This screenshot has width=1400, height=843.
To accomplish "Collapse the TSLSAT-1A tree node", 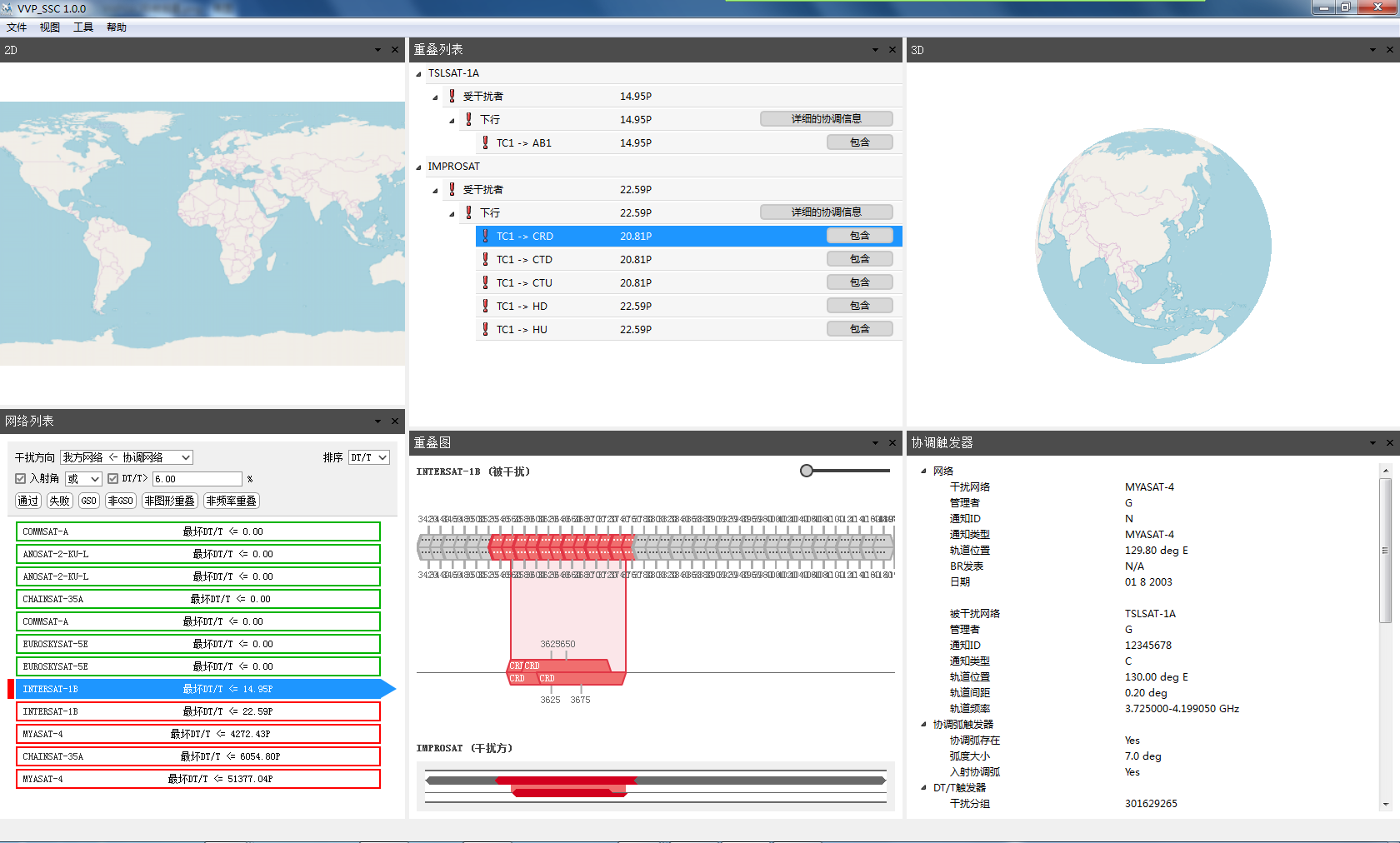I will (x=418, y=74).
